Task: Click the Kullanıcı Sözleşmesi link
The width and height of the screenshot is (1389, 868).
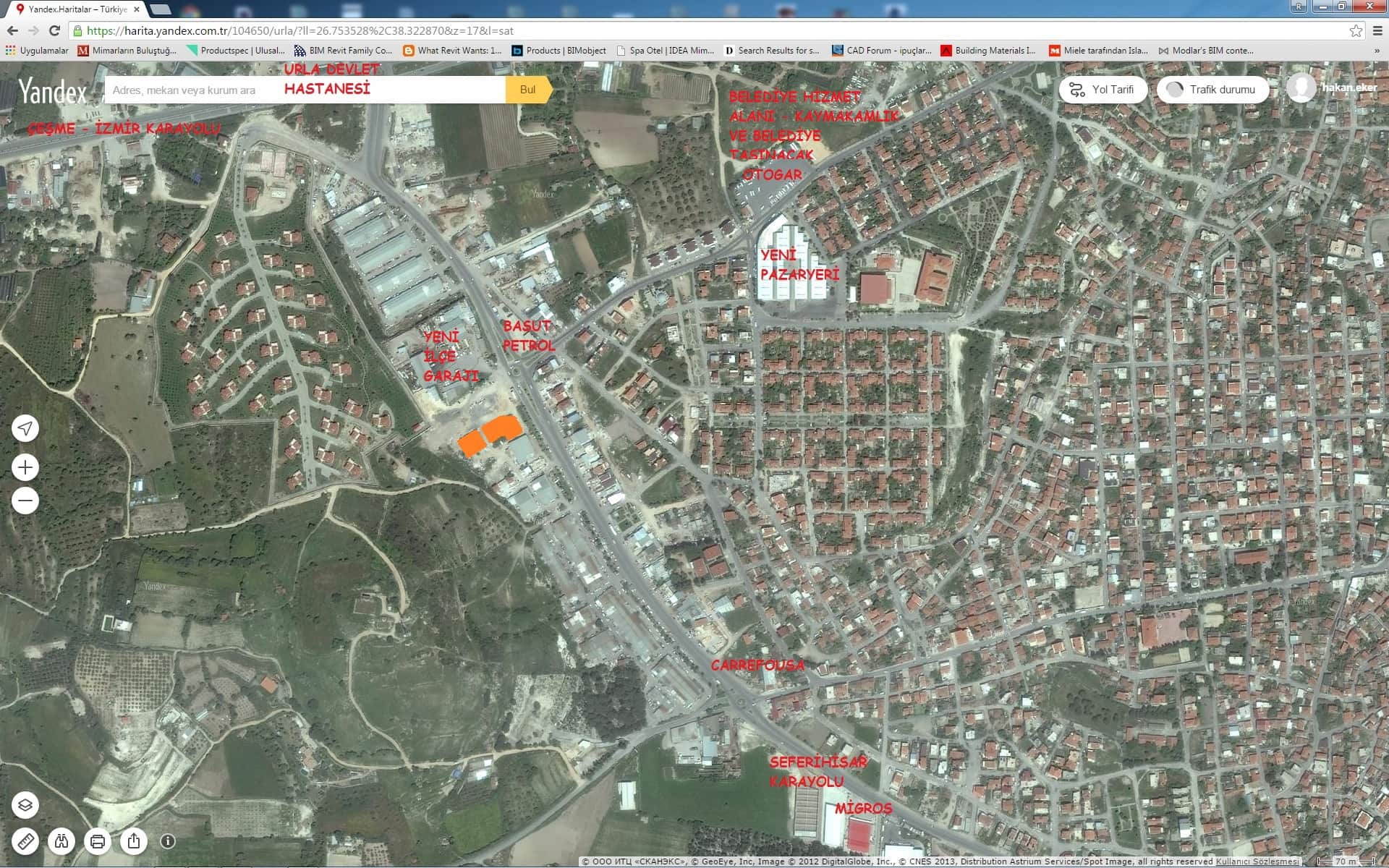Action: 1257,861
